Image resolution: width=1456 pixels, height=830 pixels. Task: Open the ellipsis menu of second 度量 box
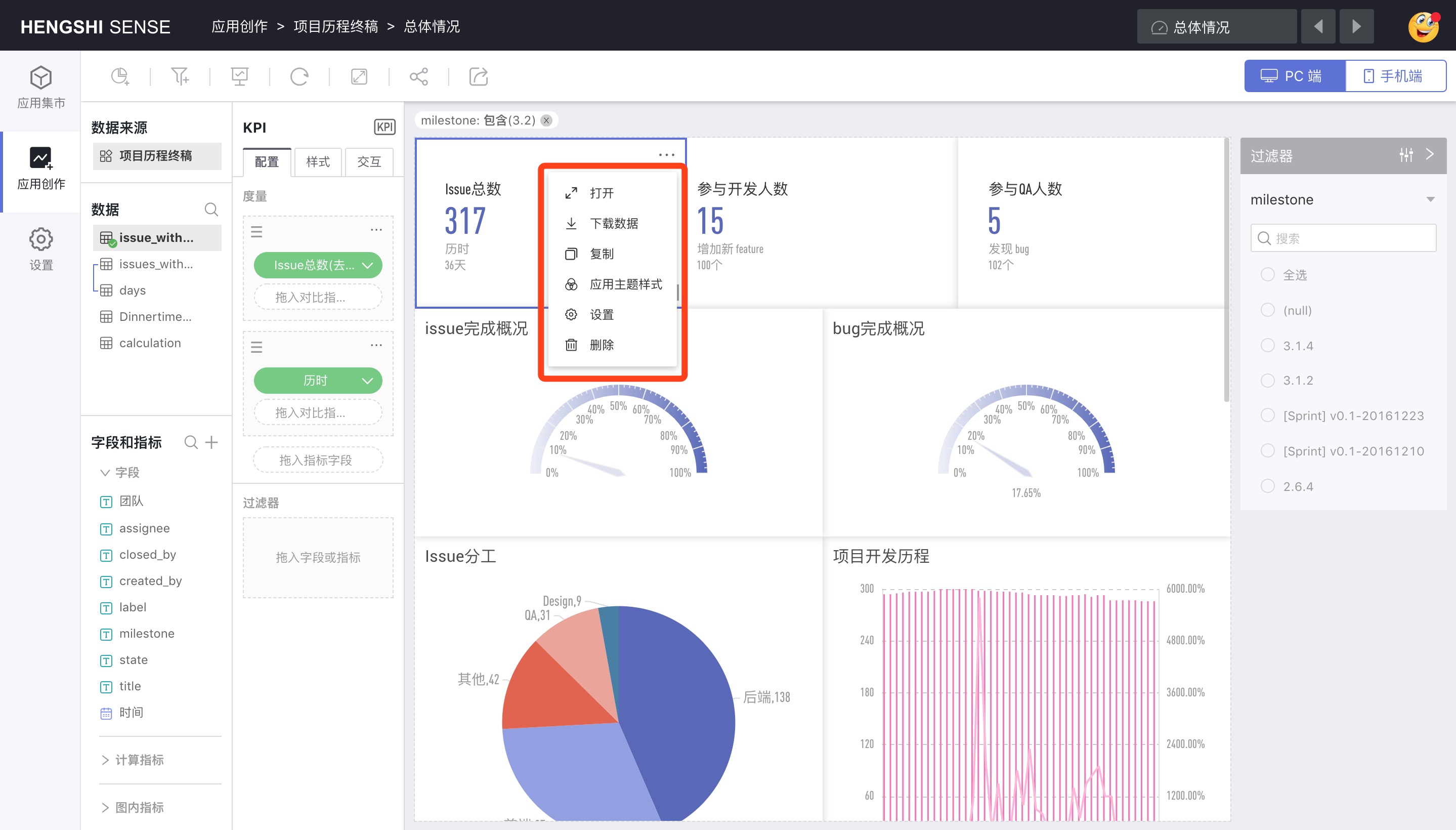click(x=376, y=345)
